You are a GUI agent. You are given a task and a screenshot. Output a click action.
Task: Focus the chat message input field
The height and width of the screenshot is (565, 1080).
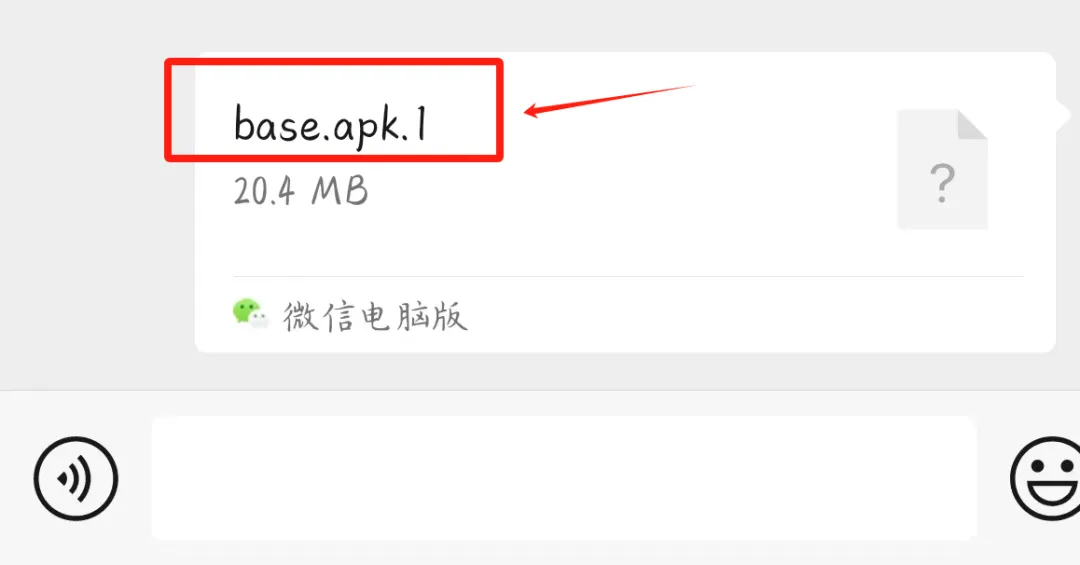563,478
